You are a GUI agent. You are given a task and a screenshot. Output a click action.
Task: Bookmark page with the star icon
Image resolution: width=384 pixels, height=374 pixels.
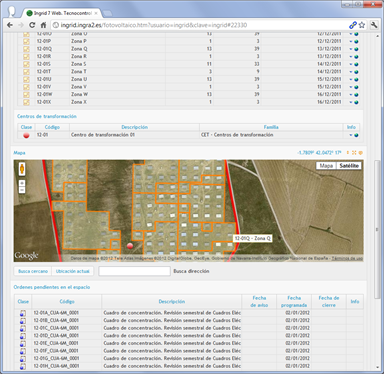coord(362,25)
